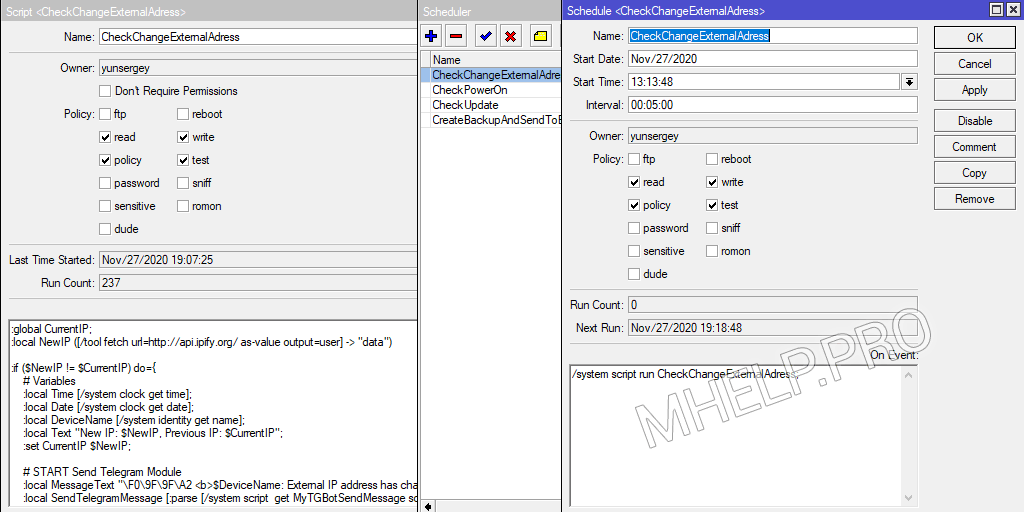Image resolution: width=1024 pixels, height=512 pixels.
Task: Edit the Interval field
Action: tap(773, 104)
